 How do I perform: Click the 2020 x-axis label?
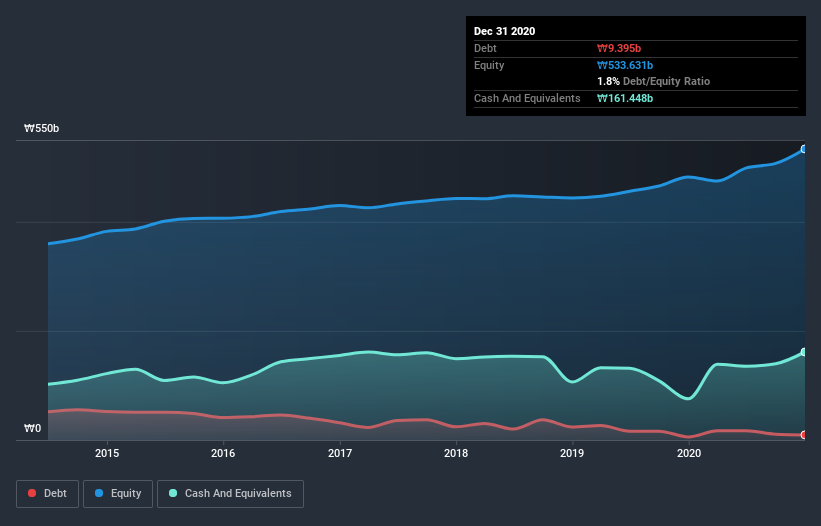tap(689, 453)
